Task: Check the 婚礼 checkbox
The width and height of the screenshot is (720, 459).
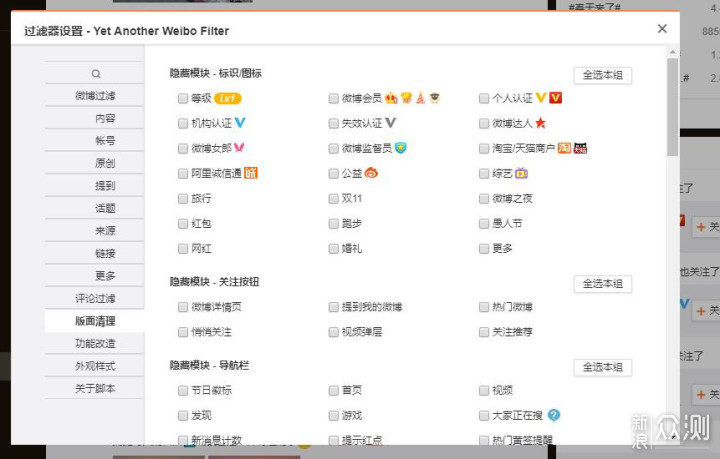Action: tap(333, 248)
